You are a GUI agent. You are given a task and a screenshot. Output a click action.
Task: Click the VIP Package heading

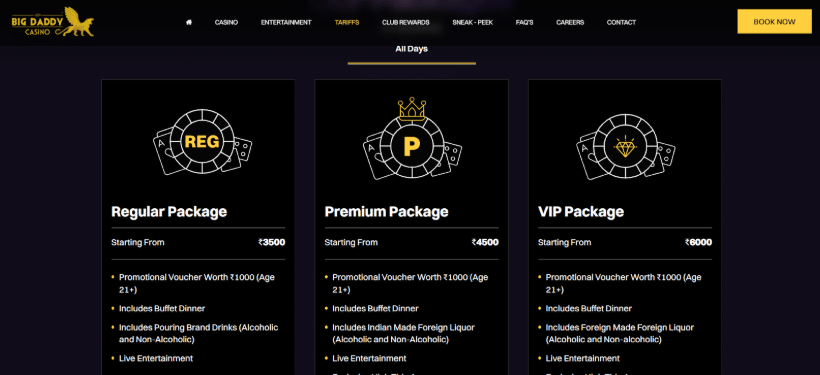click(581, 212)
